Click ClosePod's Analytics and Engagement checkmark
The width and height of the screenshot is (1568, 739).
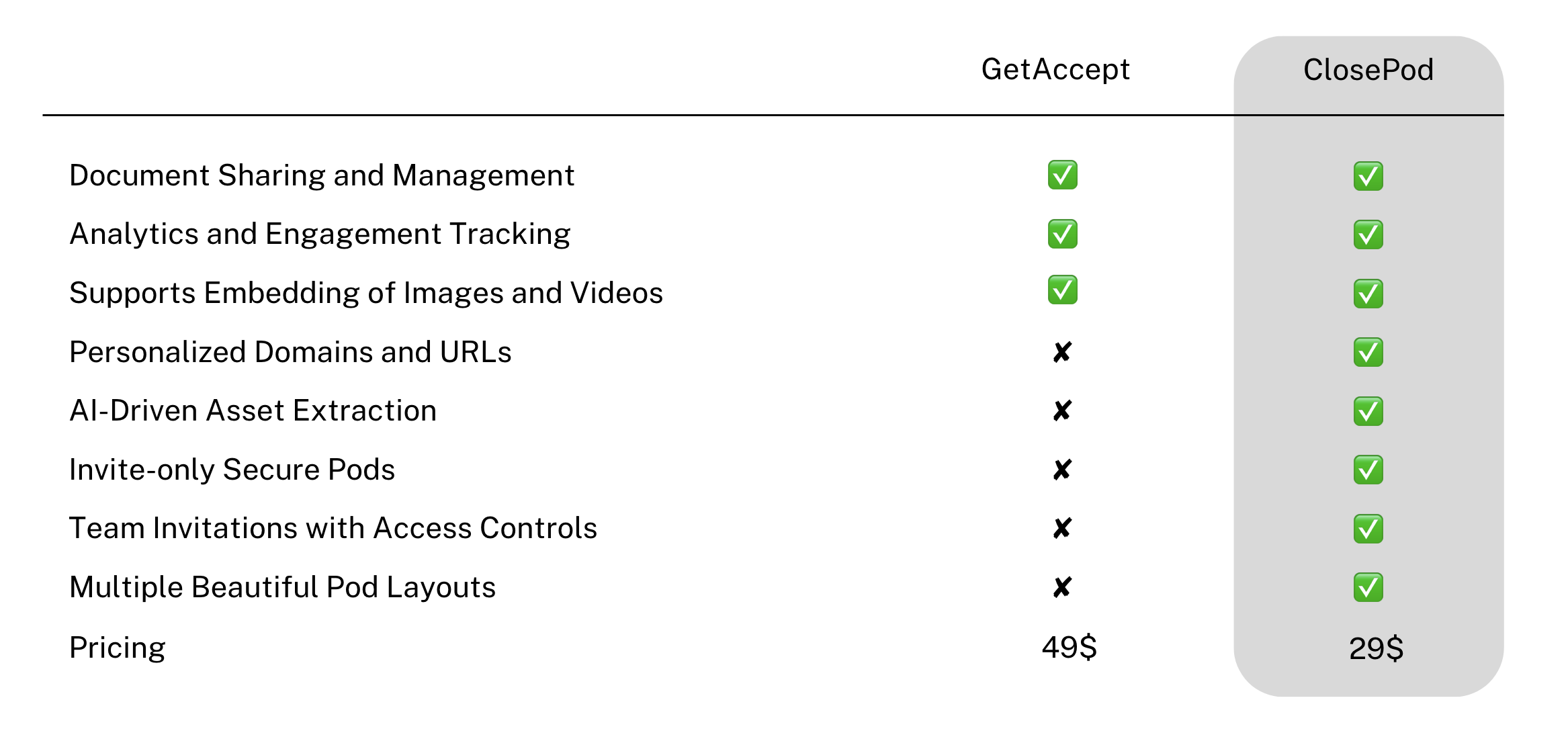pos(1368,234)
